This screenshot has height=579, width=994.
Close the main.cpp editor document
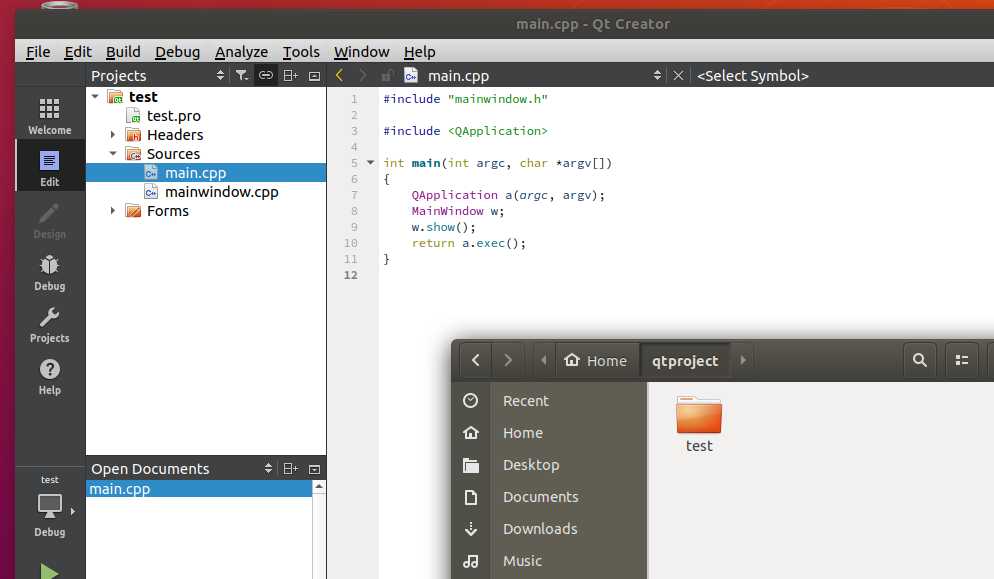tap(678, 75)
